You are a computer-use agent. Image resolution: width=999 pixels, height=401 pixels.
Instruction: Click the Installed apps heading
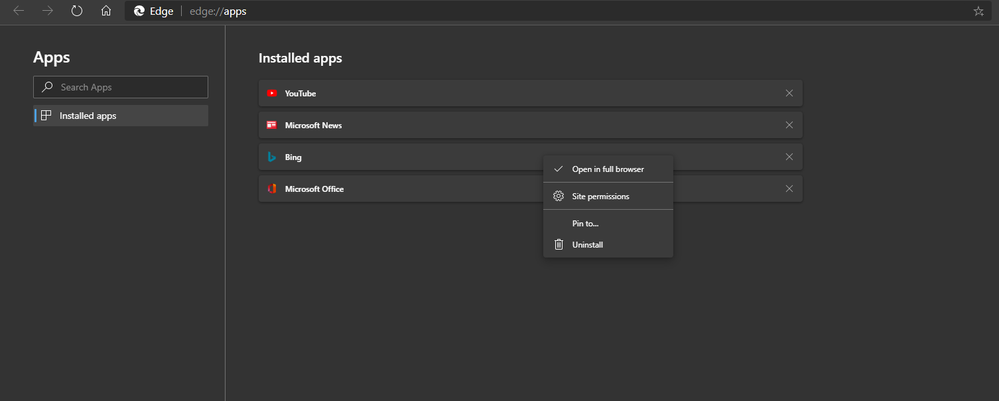[x=300, y=58]
